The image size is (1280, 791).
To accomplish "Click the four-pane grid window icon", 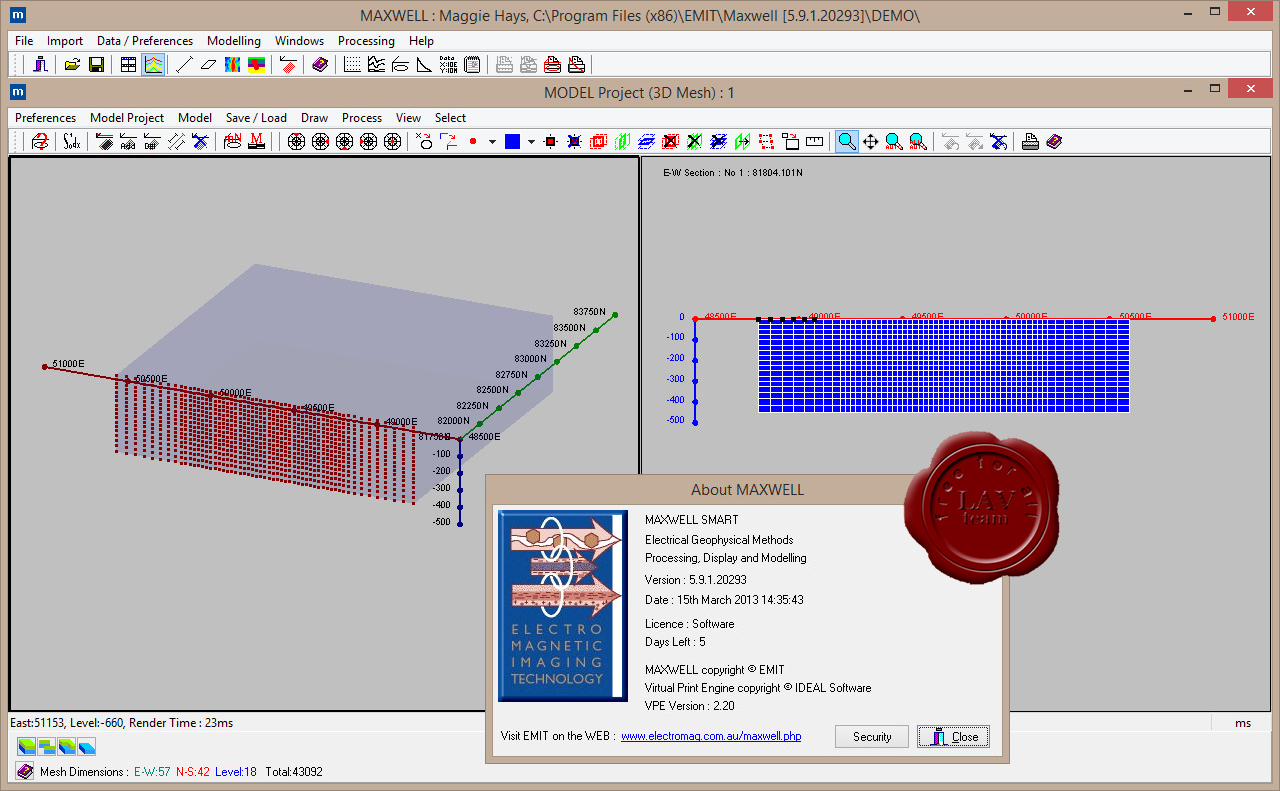I will point(128,65).
